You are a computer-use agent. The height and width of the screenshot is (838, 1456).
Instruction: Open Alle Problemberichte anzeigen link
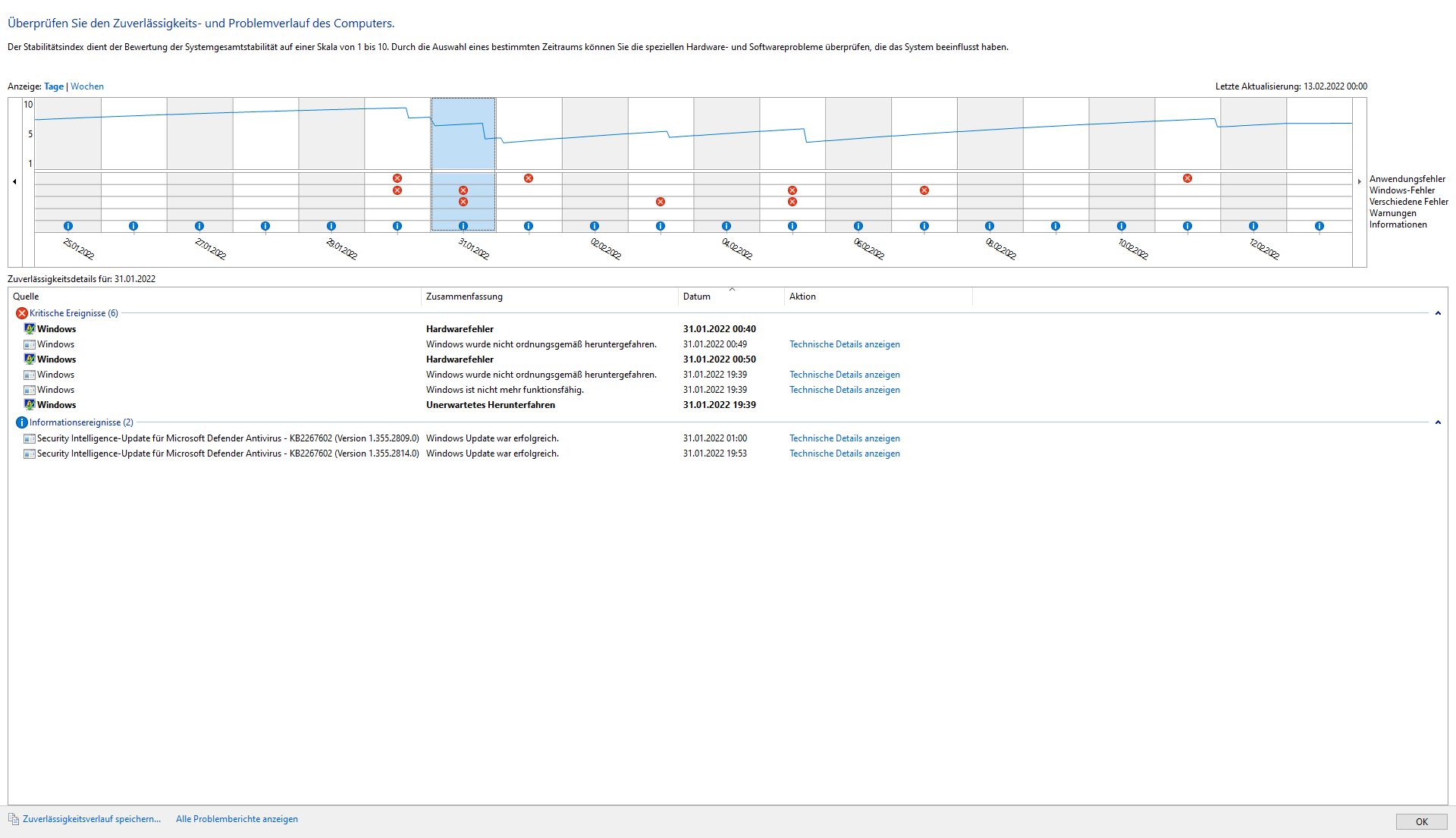click(x=237, y=819)
